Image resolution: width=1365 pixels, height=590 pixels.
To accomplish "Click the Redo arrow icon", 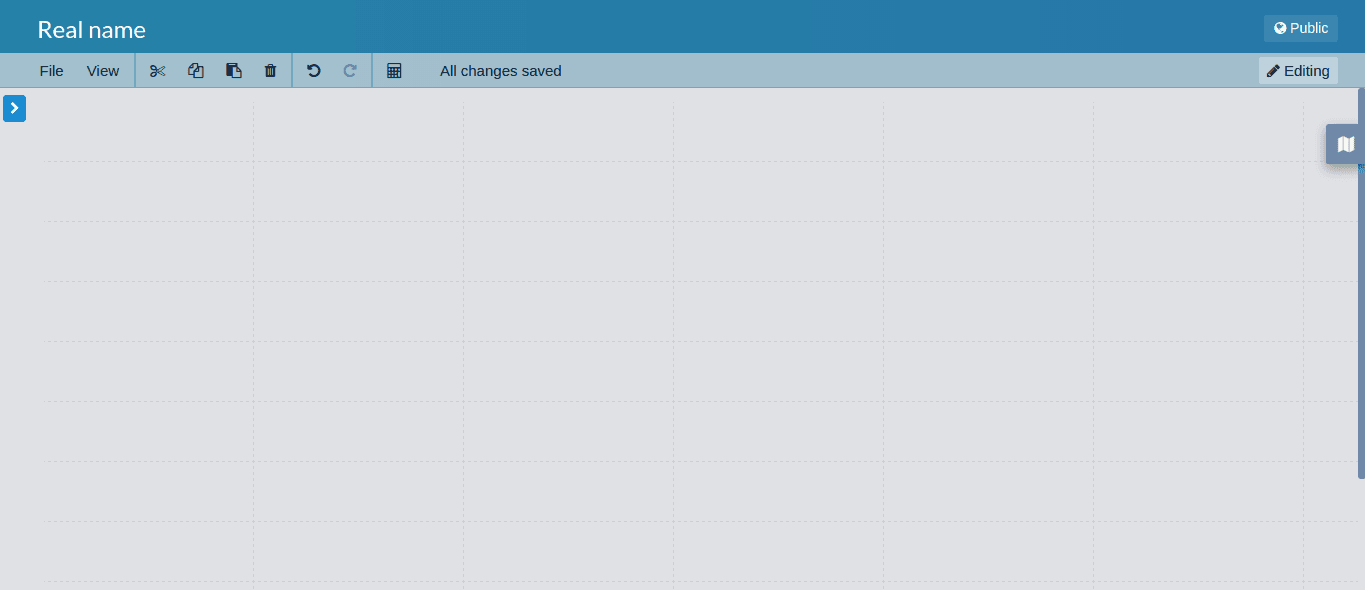I will tap(350, 71).
